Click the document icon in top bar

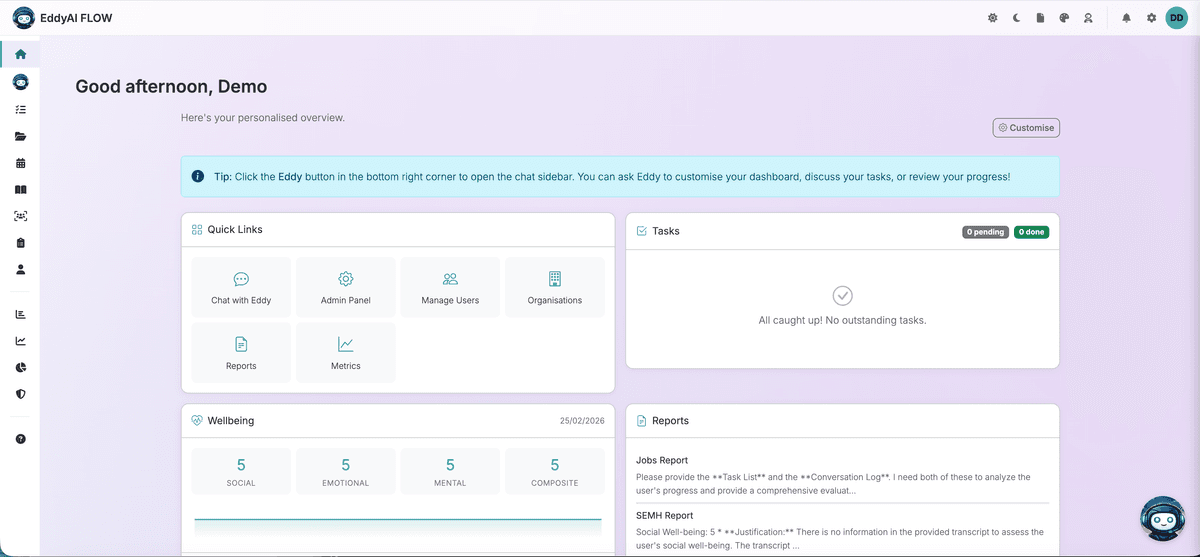point(1040,18)
